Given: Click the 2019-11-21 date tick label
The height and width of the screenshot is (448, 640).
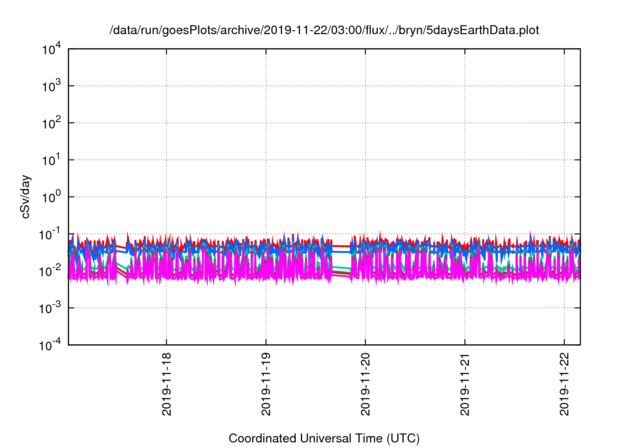Looking at the screenshot, I should [x=465, y=384].
